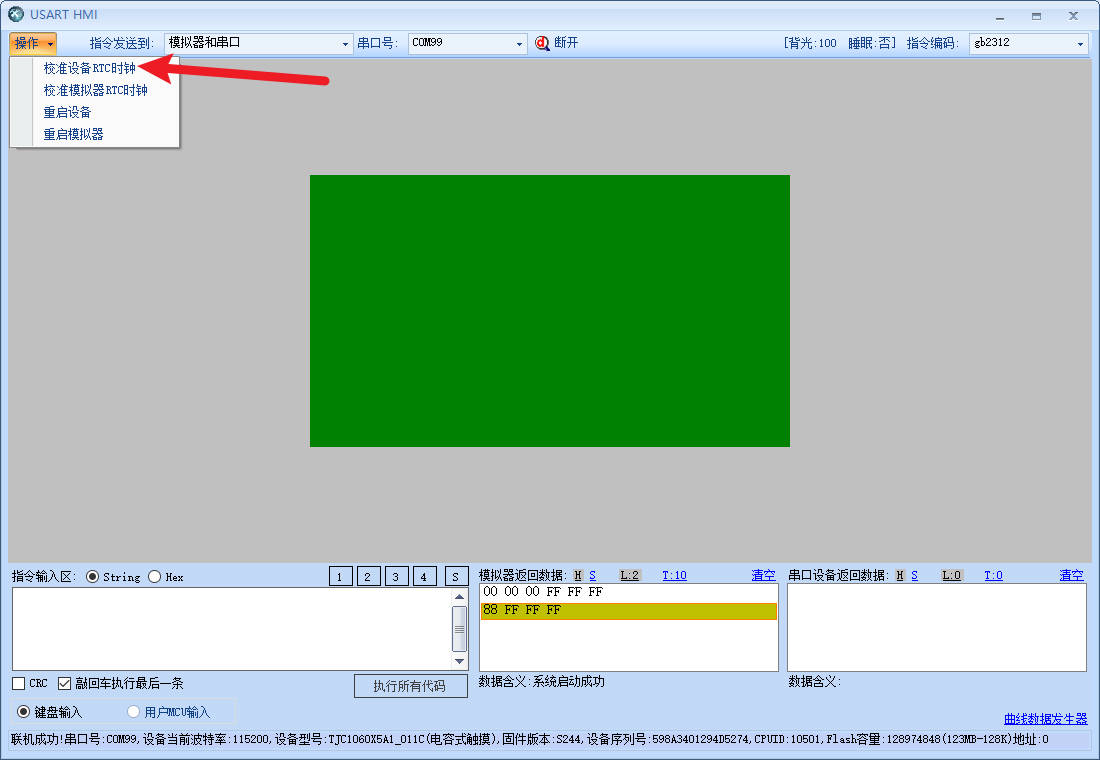Open the 曲线数据发生器 link

[1045, 719]
